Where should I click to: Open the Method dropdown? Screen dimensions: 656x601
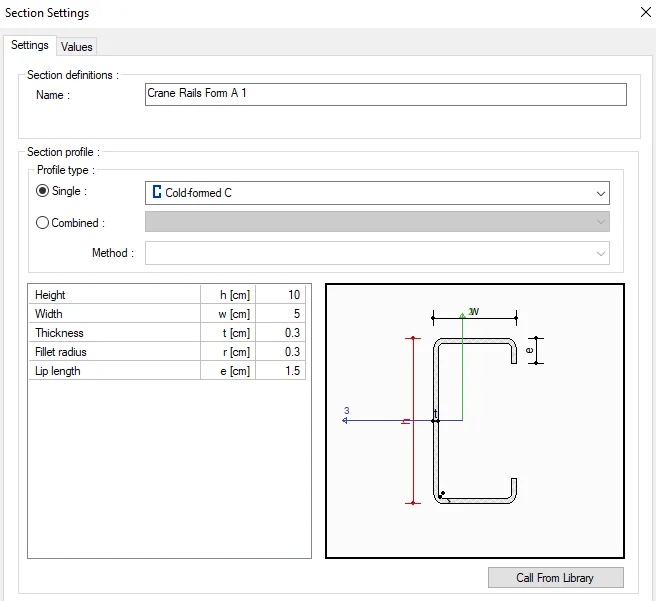pos(377,253)
